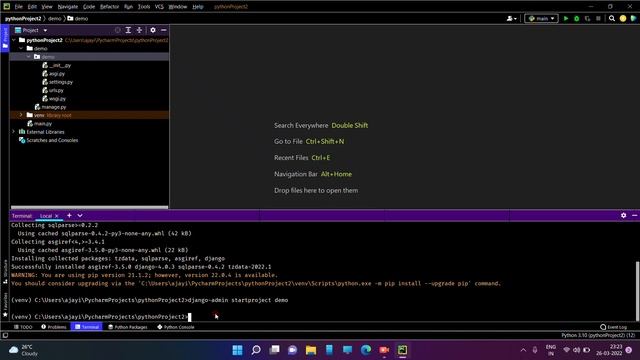Open the Terminal tool window button
The width and height of the screenshot is (640, 360).
click(x=87, y=327)
